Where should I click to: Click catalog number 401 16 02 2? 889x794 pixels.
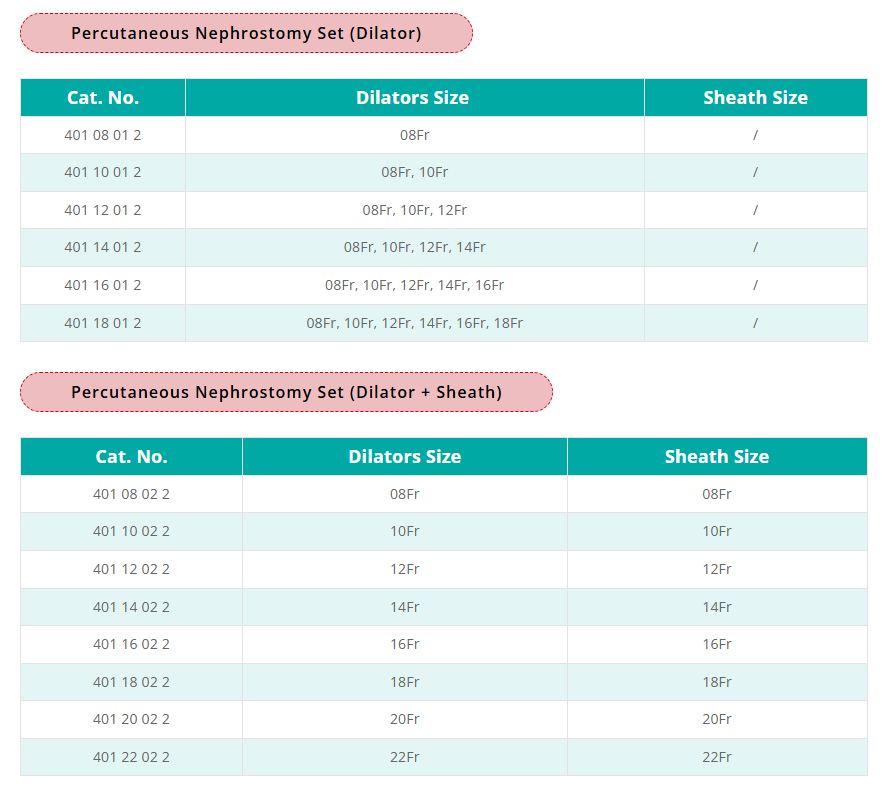click(131, 644)
